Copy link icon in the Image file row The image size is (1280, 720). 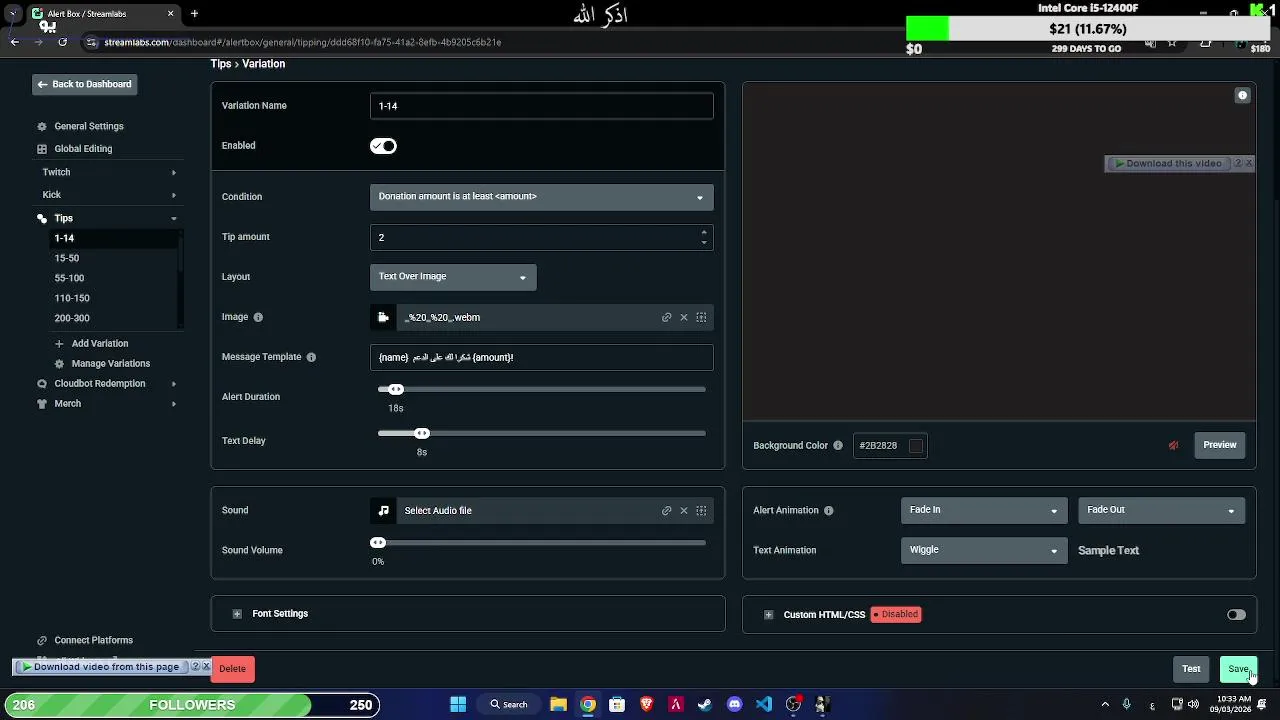click(666, 317)
